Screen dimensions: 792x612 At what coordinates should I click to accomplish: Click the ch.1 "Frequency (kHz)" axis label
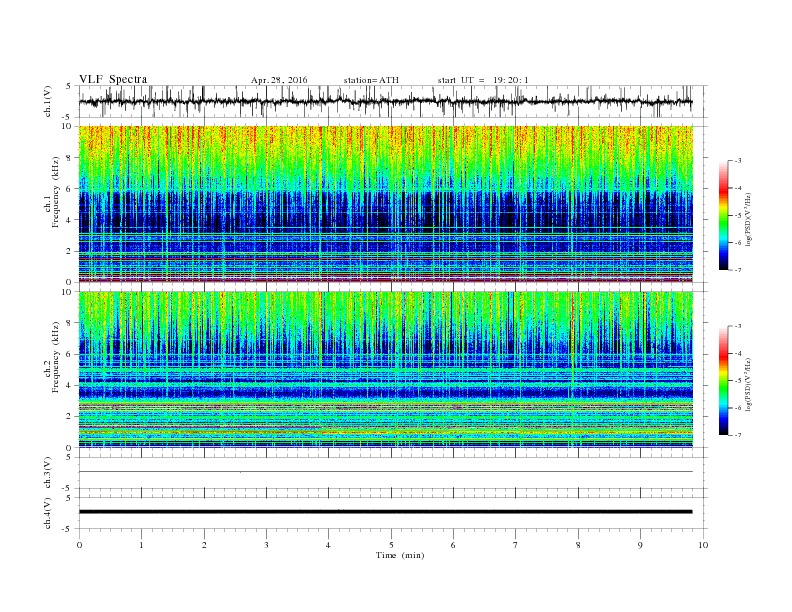[56, 191]
